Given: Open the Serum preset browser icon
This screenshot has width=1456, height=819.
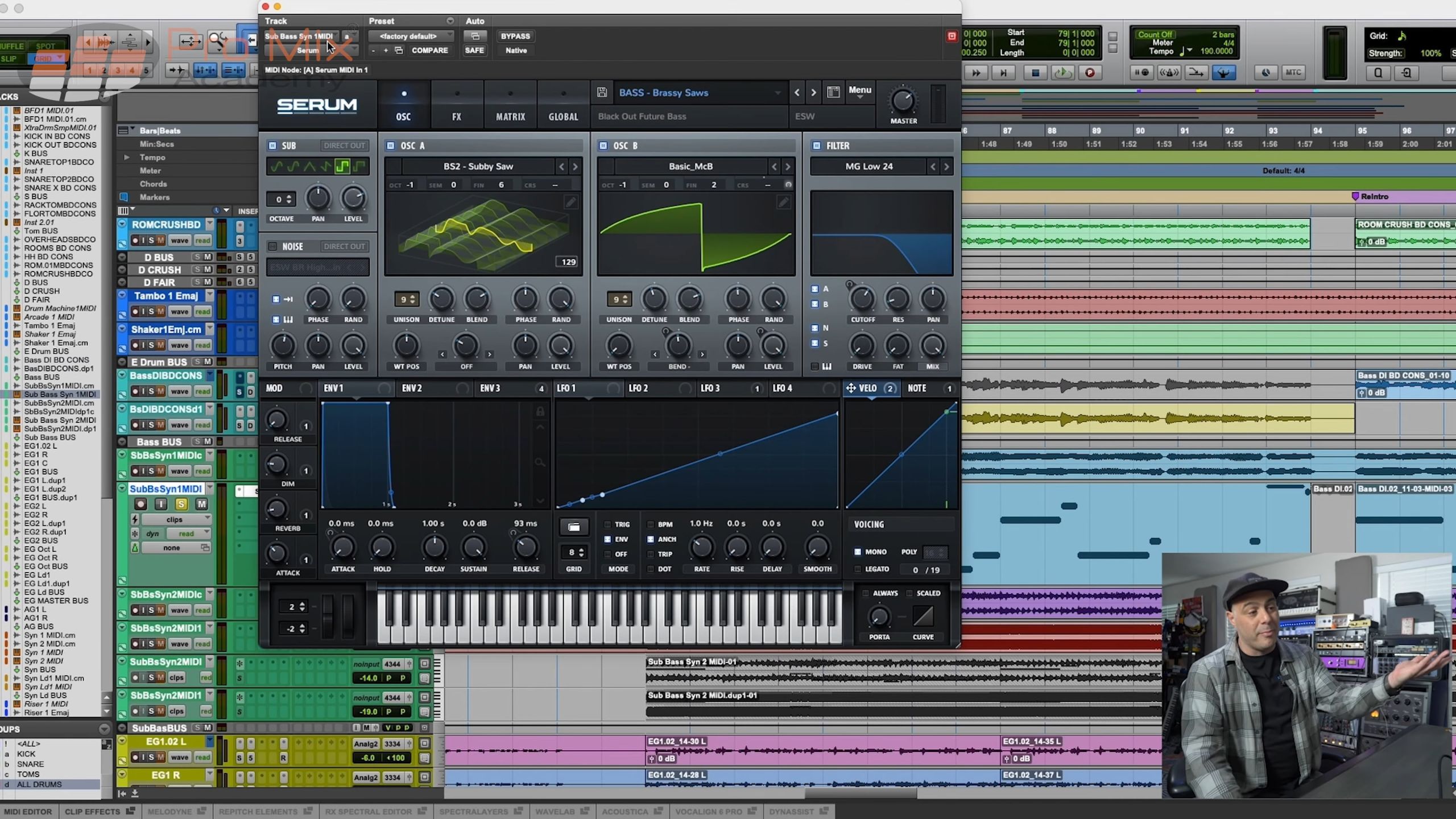Looking at the screenshot, I should coord(833,93).
